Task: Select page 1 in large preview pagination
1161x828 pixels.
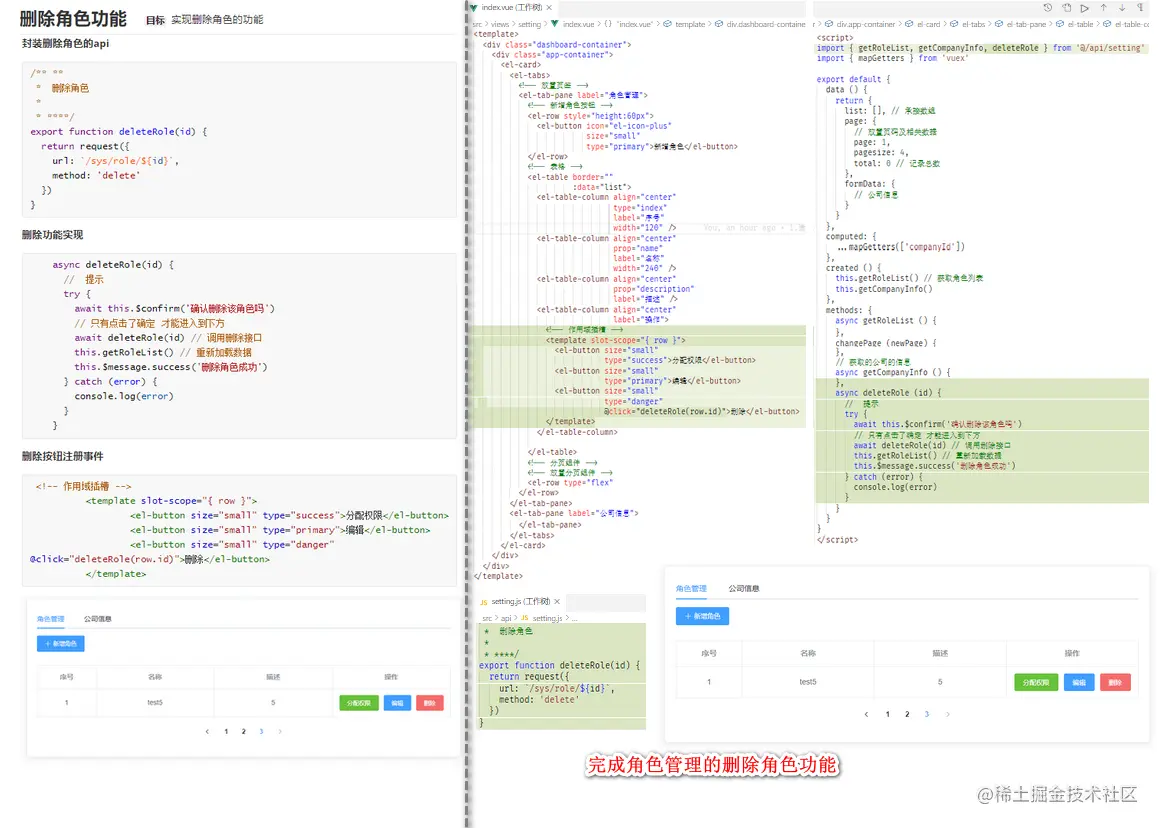Action: click(887, 714)
